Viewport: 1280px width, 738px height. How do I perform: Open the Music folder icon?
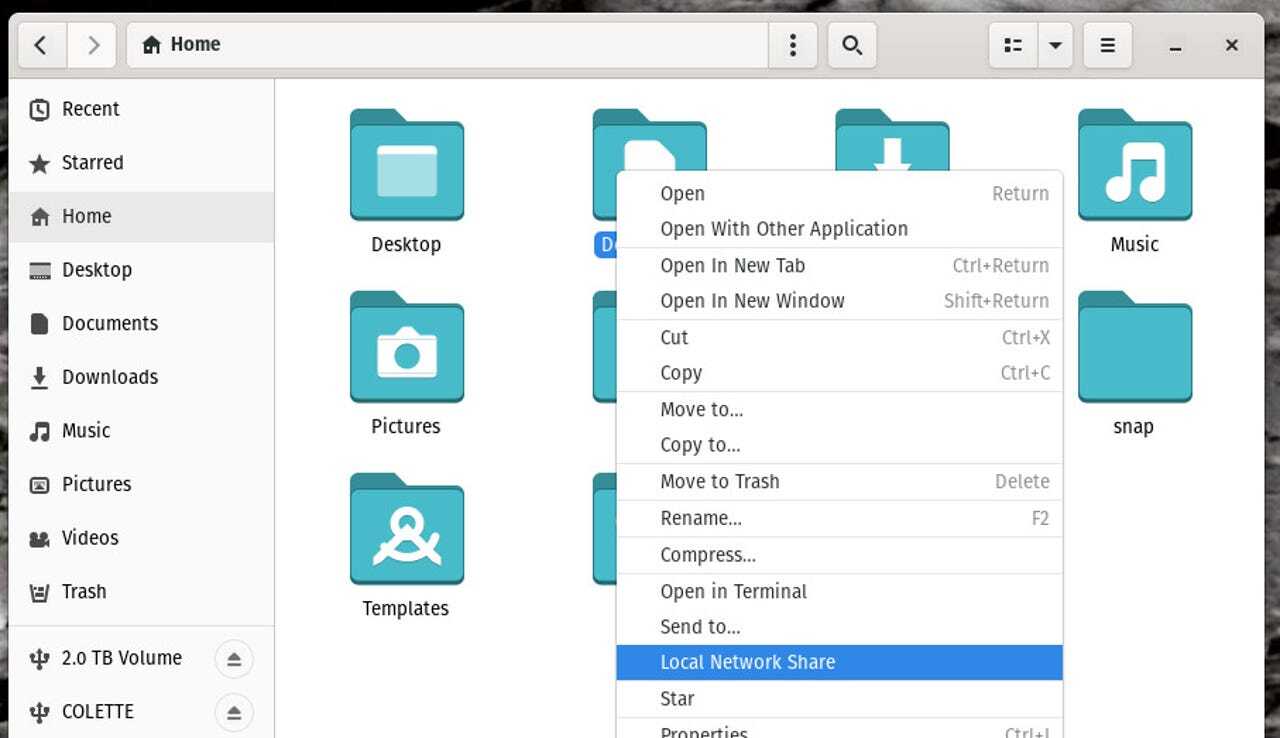point(1134,166)
